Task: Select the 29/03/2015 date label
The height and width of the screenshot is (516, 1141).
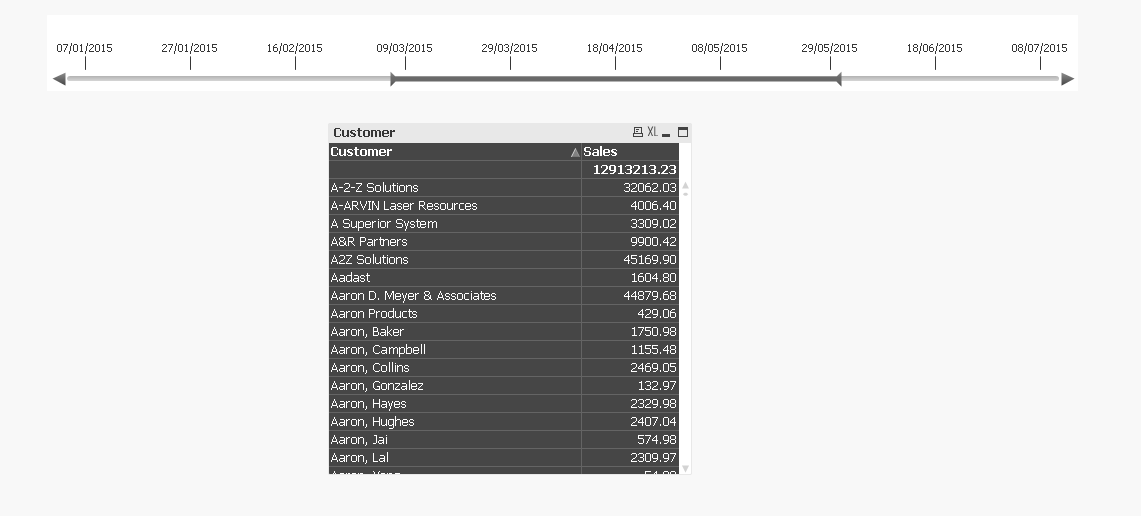Action: (x=509, y=48)
